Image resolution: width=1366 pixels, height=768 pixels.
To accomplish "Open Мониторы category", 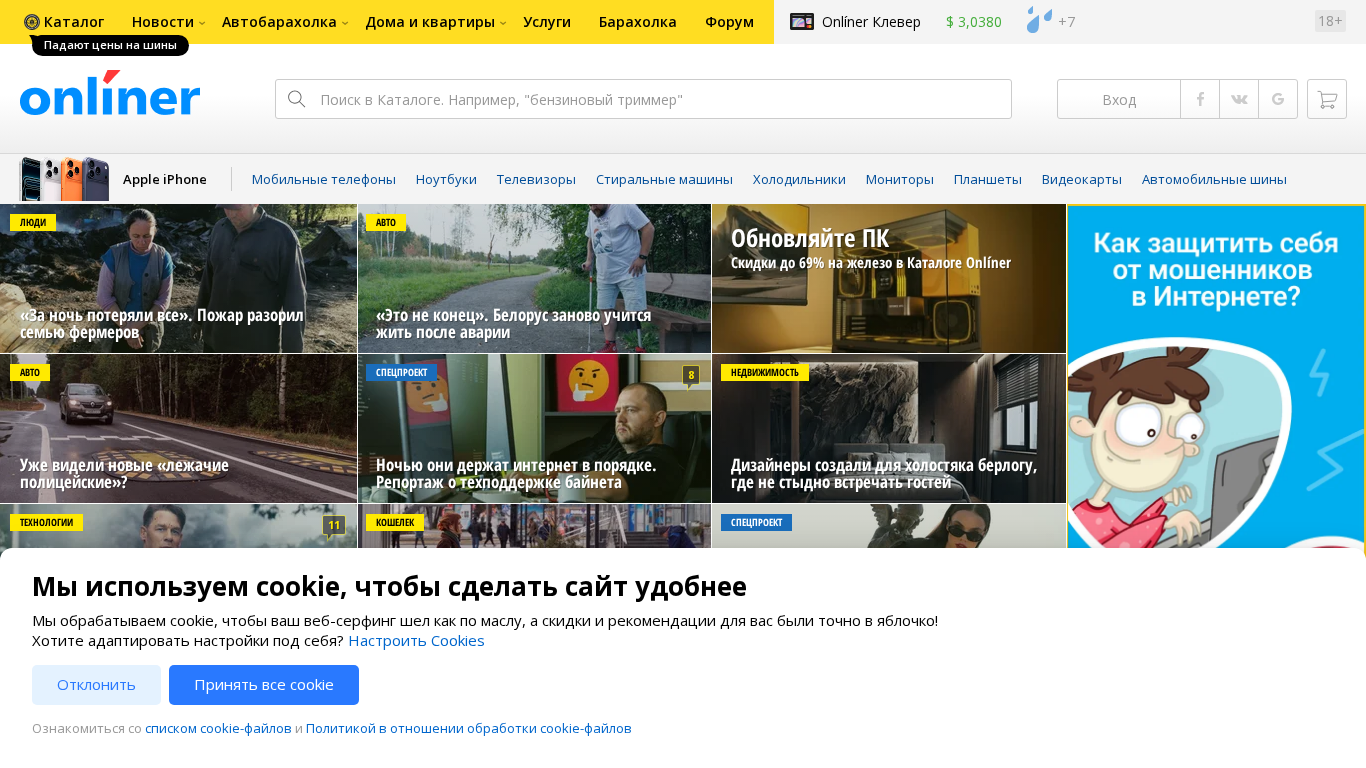I will pyautogui.click(x=900, y=180).
